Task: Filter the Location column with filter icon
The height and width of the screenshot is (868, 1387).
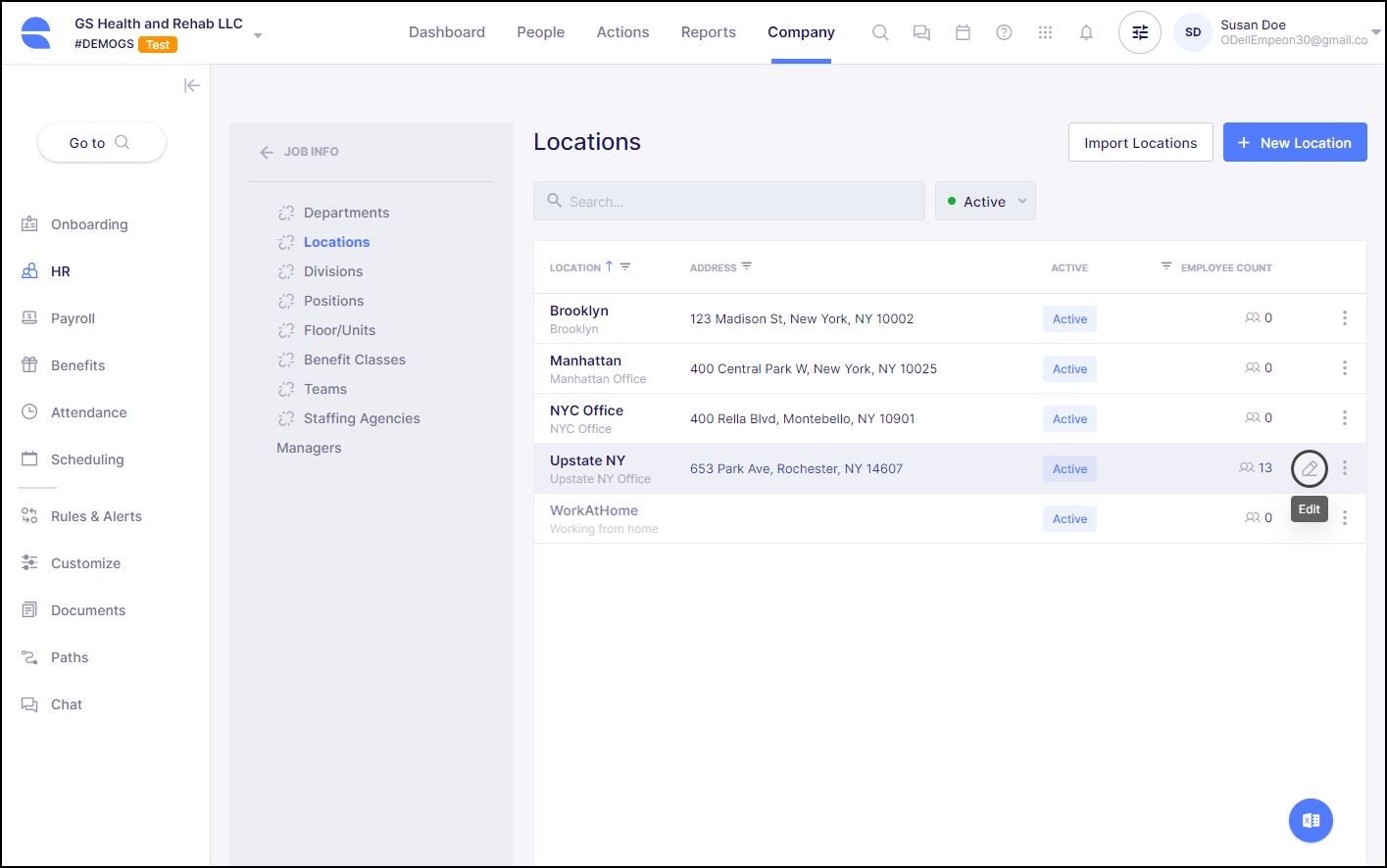Action: (x=625, y=266)
